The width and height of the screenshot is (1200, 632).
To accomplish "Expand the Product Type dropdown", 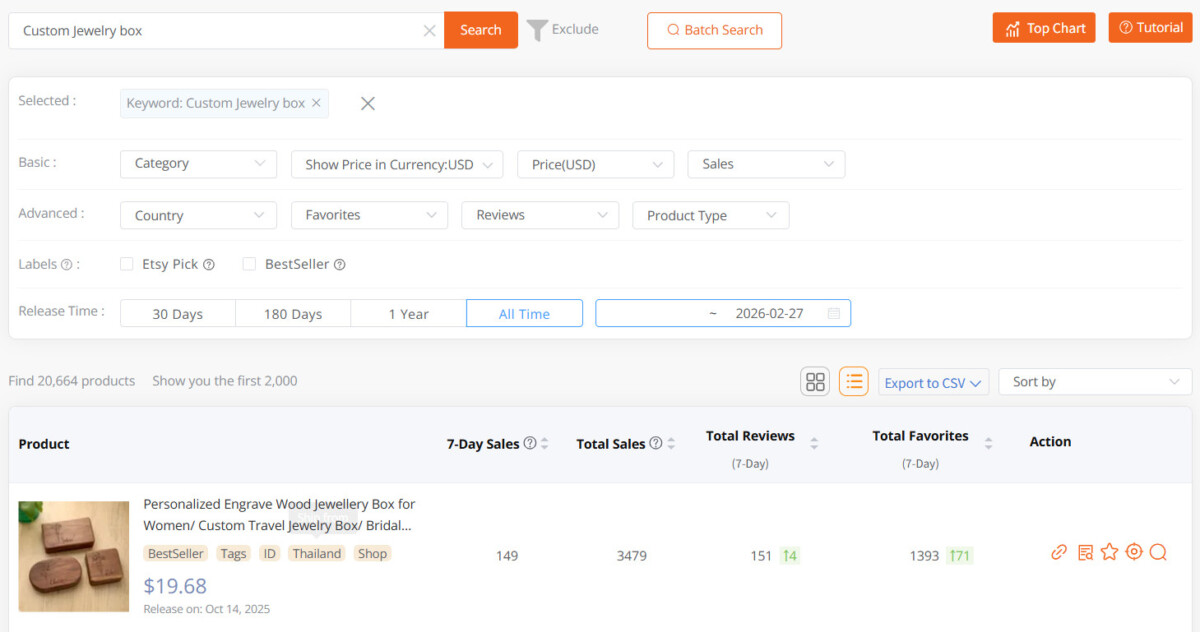I will pos(710,215).
